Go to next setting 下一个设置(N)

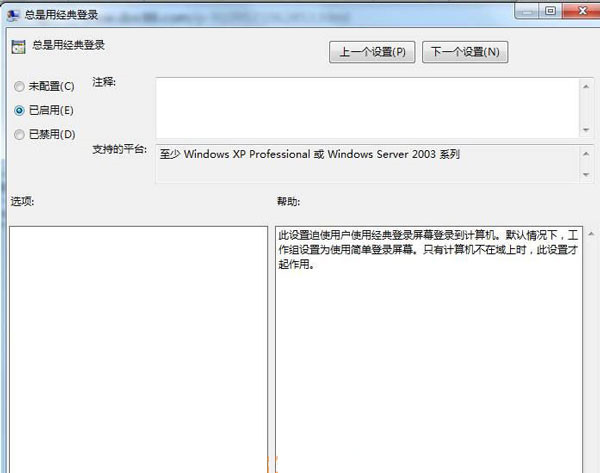(x=465, y=52)
